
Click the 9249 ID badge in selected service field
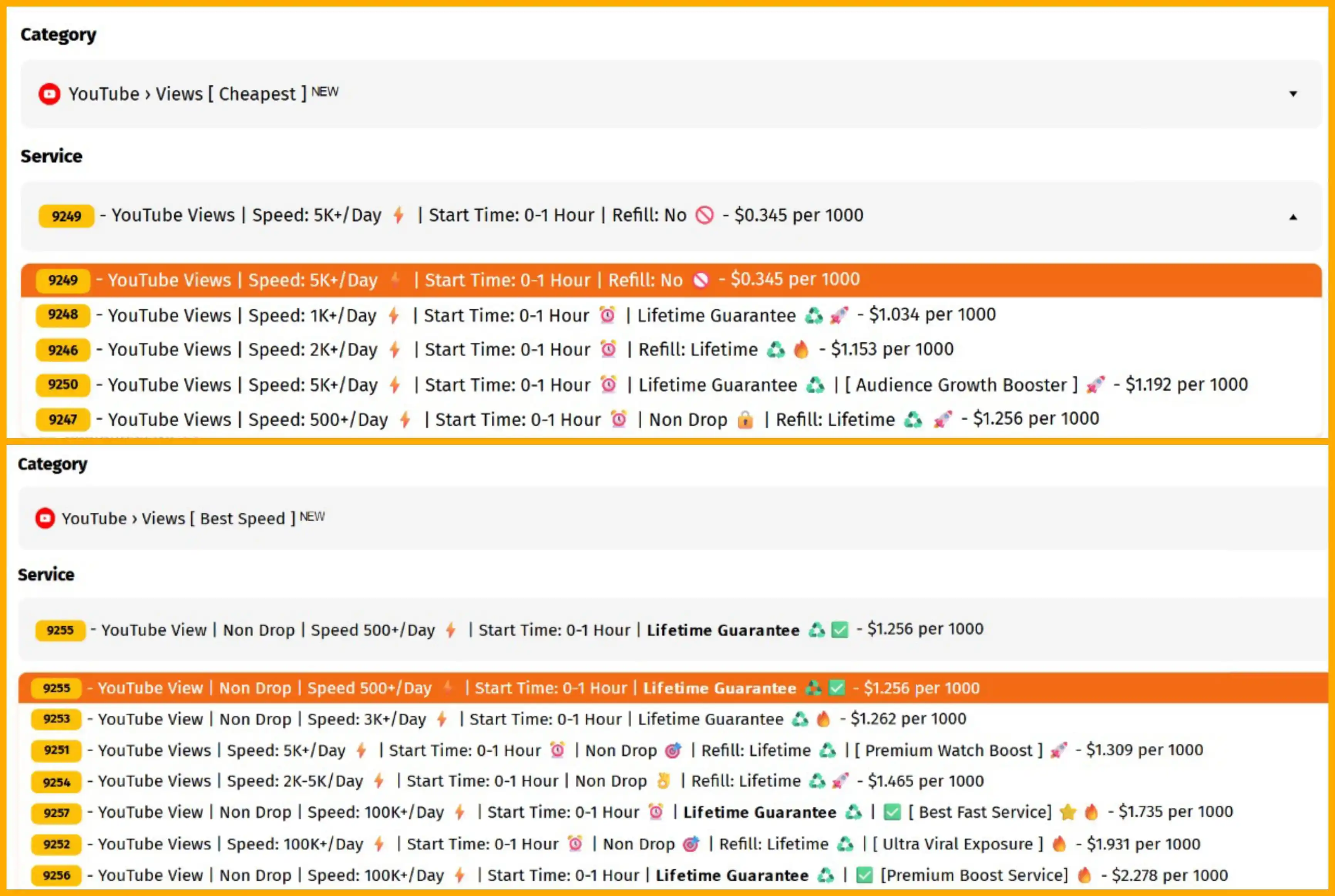[x=66, y=216]
